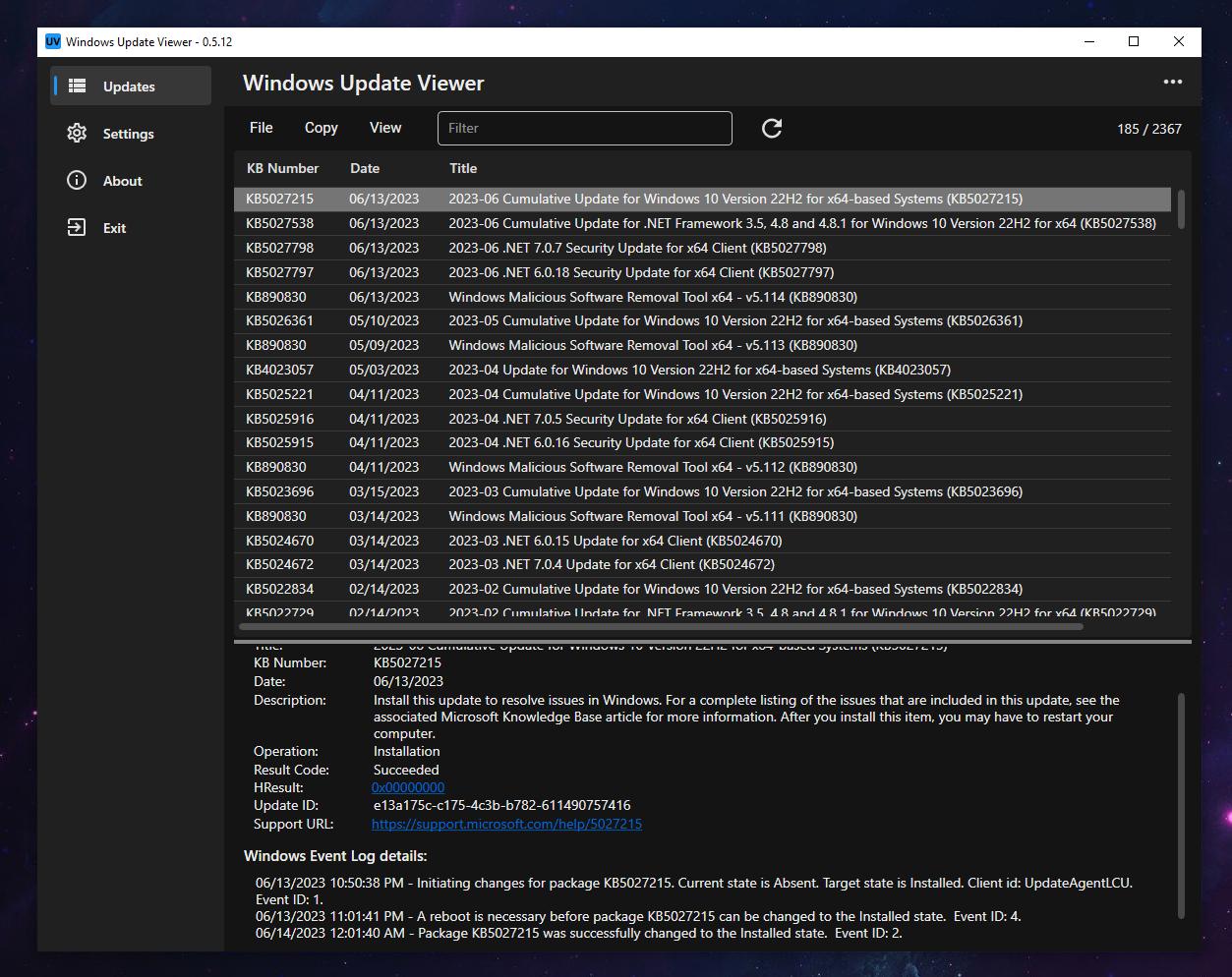This screenshot has height=977, width=1232.
Task: Click into the Filter text box
Action: [x=585, y=129]
